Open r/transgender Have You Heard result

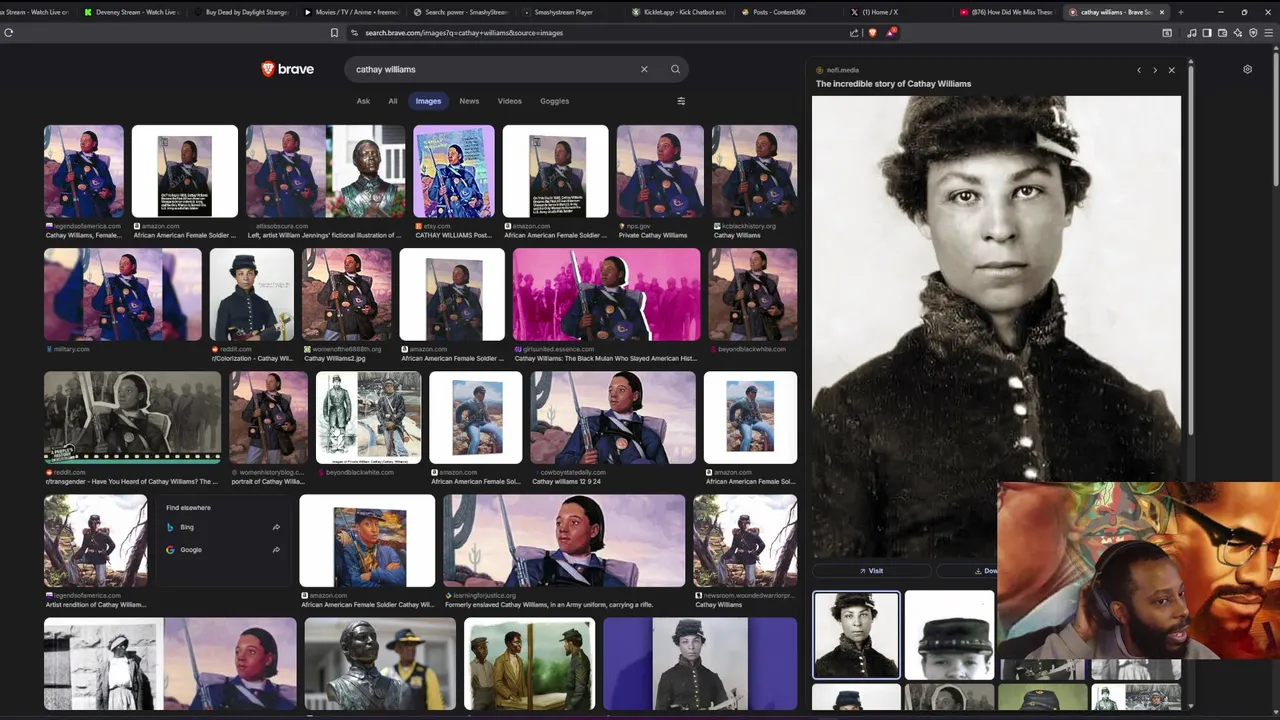pos(133,418)
